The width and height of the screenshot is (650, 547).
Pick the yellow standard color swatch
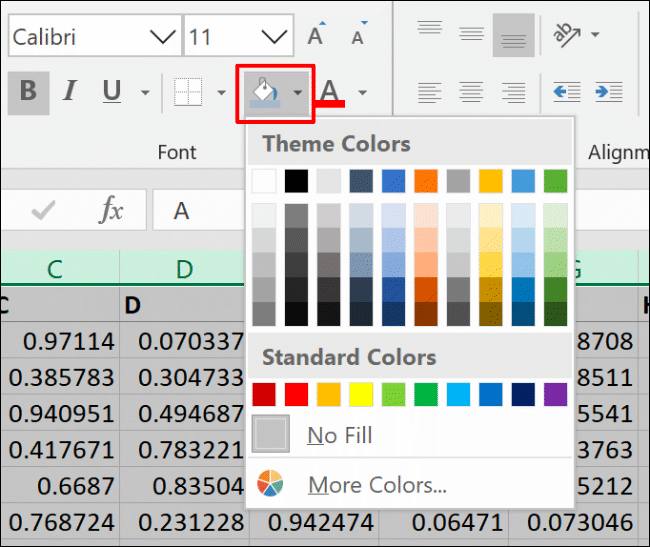click(x=360, y=394)
